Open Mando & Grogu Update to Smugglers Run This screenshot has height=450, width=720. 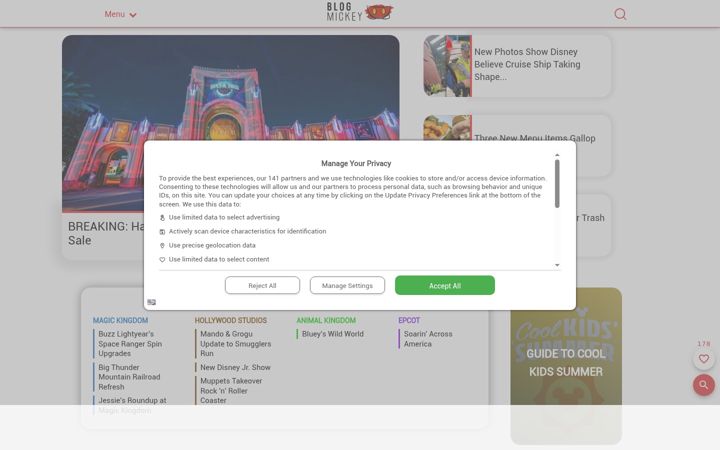[x=236, y=343]
